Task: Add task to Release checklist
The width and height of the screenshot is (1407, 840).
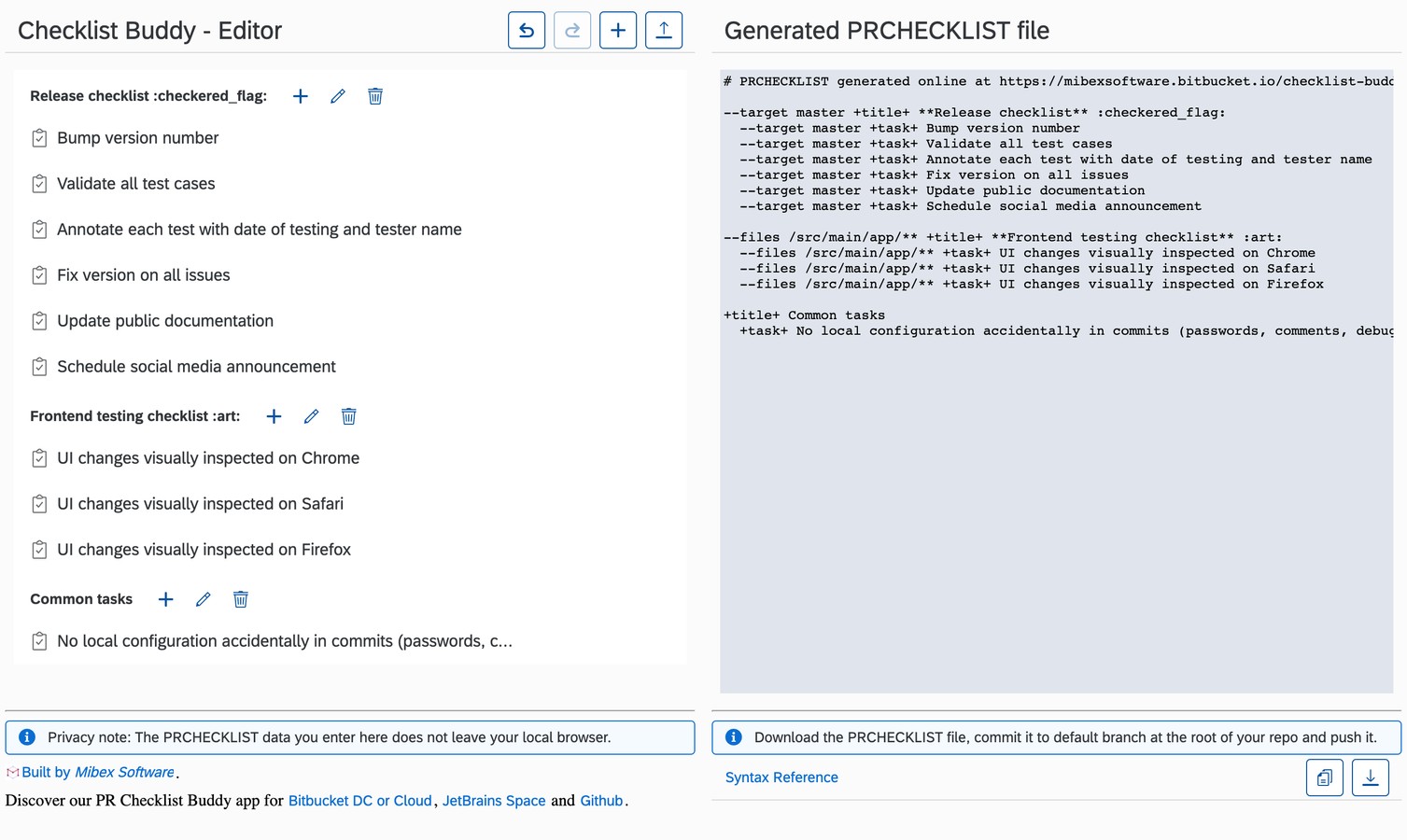Action: [301, 96]
